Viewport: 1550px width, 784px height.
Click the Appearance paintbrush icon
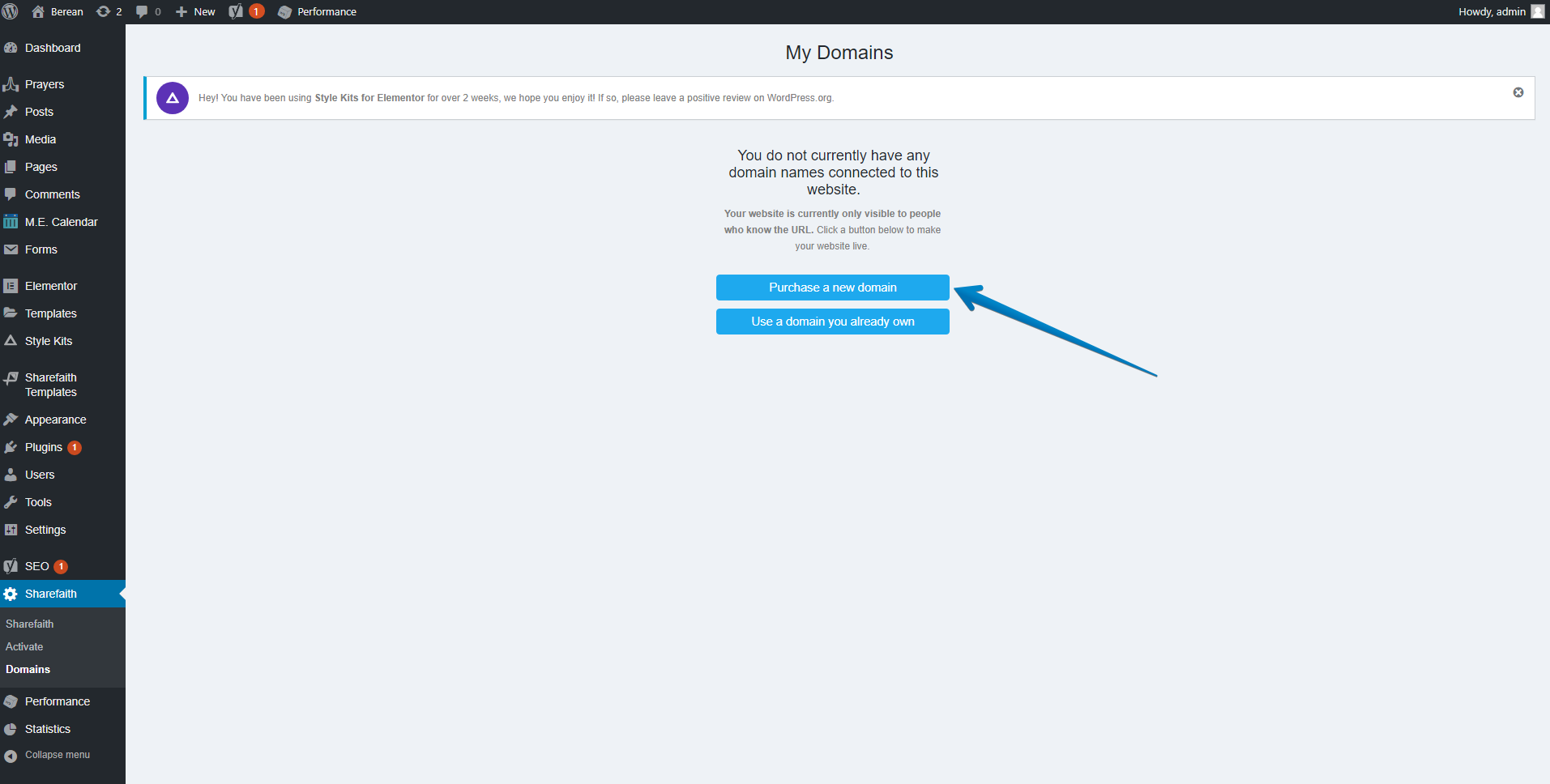click(11, 420)
